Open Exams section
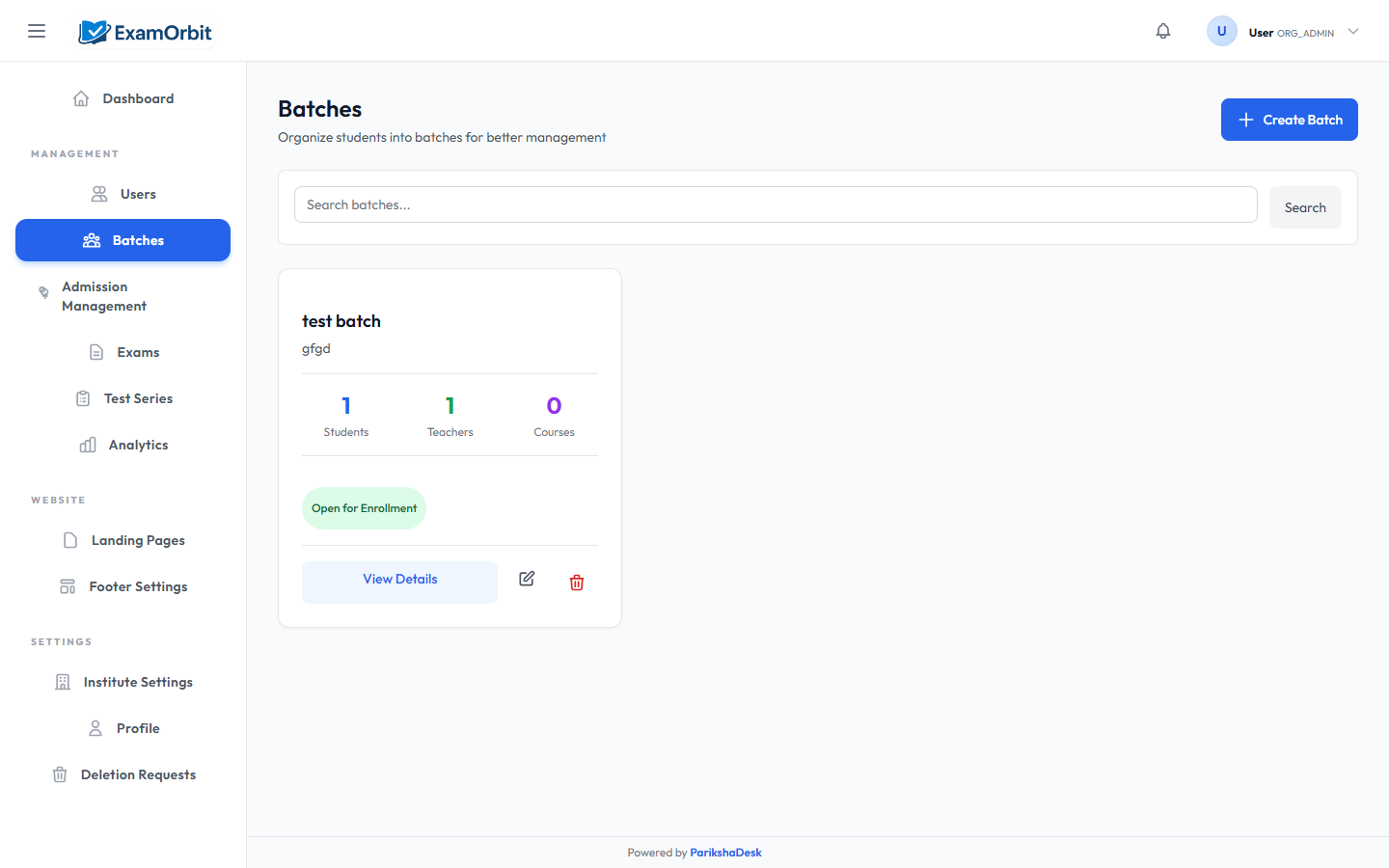Image resolution: width=1389 pixels, height=868 pixels. click(123, 352)
